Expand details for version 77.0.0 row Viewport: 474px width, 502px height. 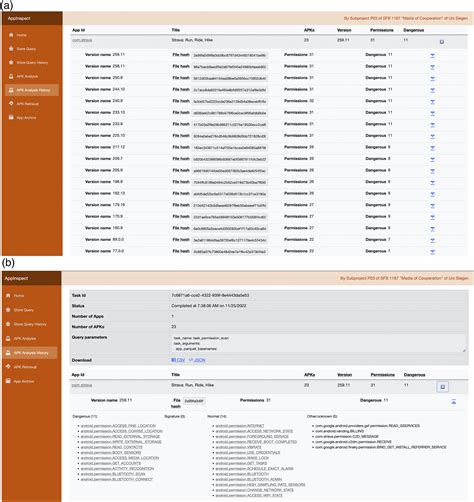(x=432, y=252)
